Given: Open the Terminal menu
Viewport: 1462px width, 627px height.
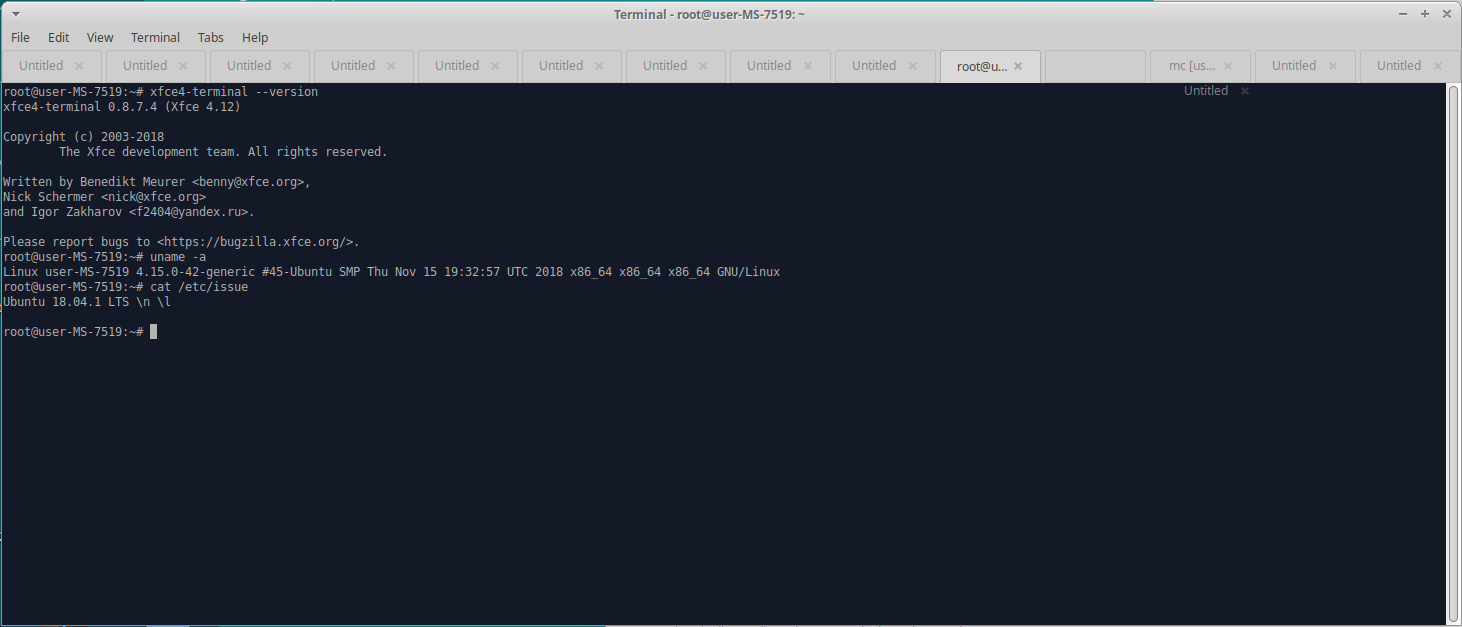Looking at the screenshot, I should (155, 37).
